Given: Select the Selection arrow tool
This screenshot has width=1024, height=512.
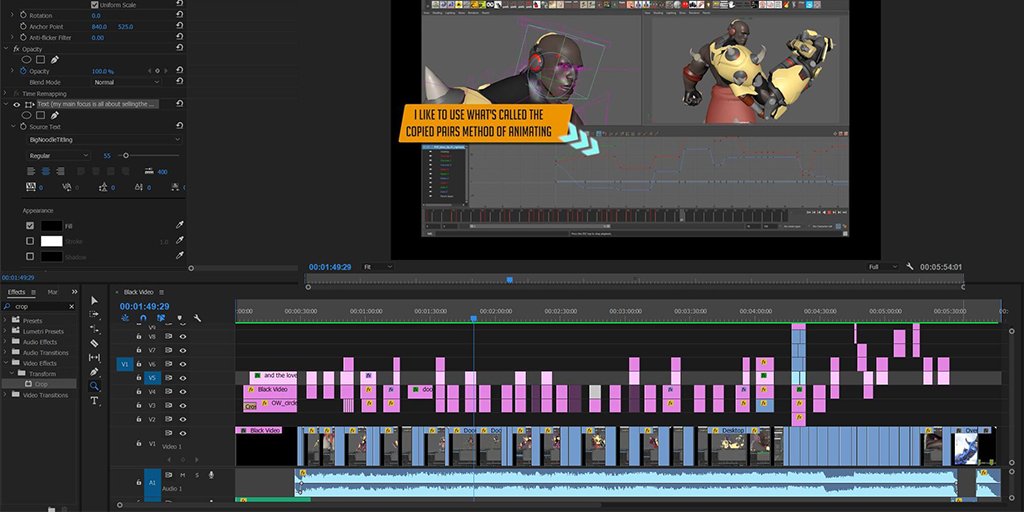Looking at the screenshot, I should pyautogui.click(x=94, y=300).
